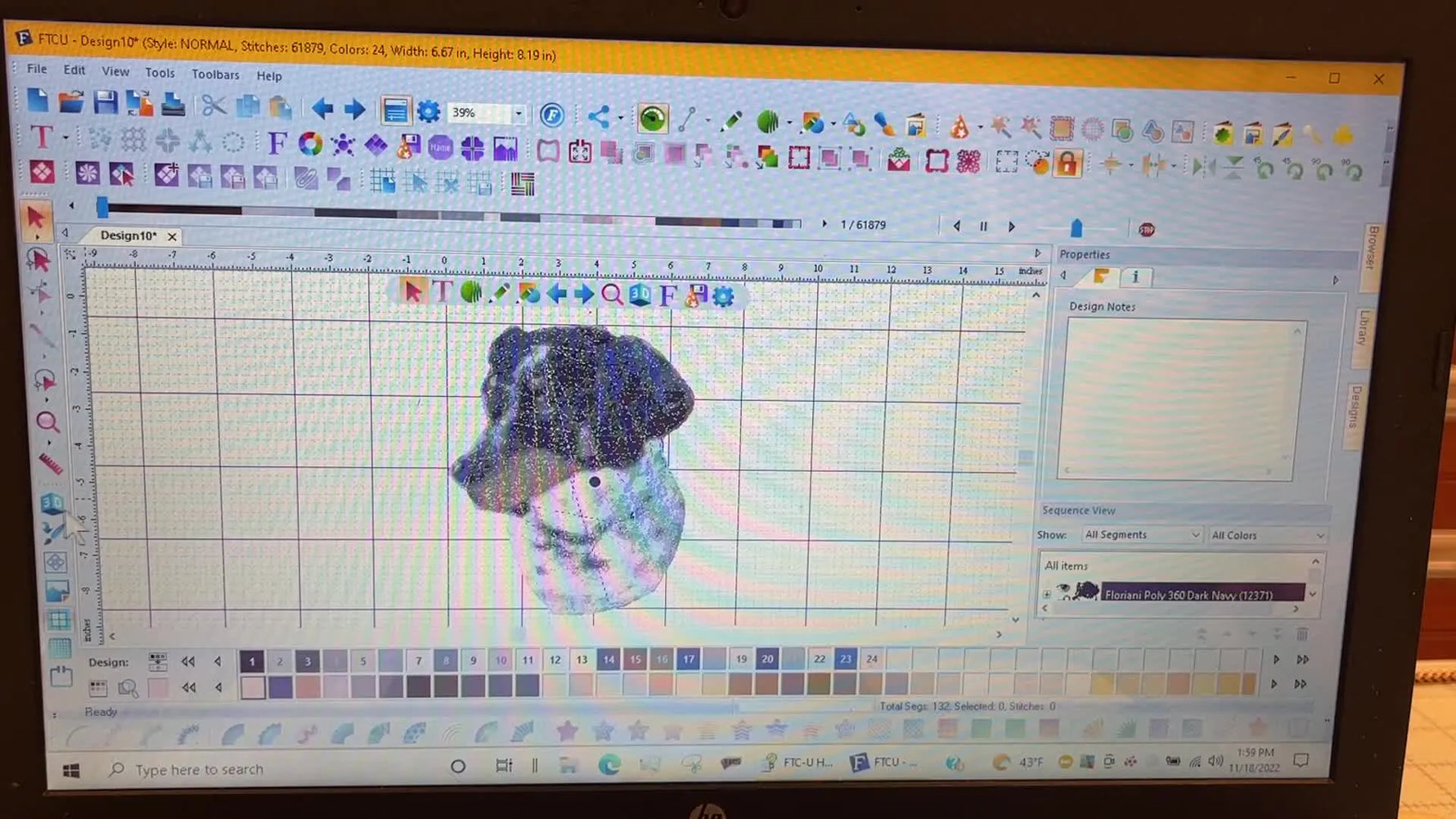1456x819 pixels.
Task: Click the purple Name badge icon
Action: point(440,147)
